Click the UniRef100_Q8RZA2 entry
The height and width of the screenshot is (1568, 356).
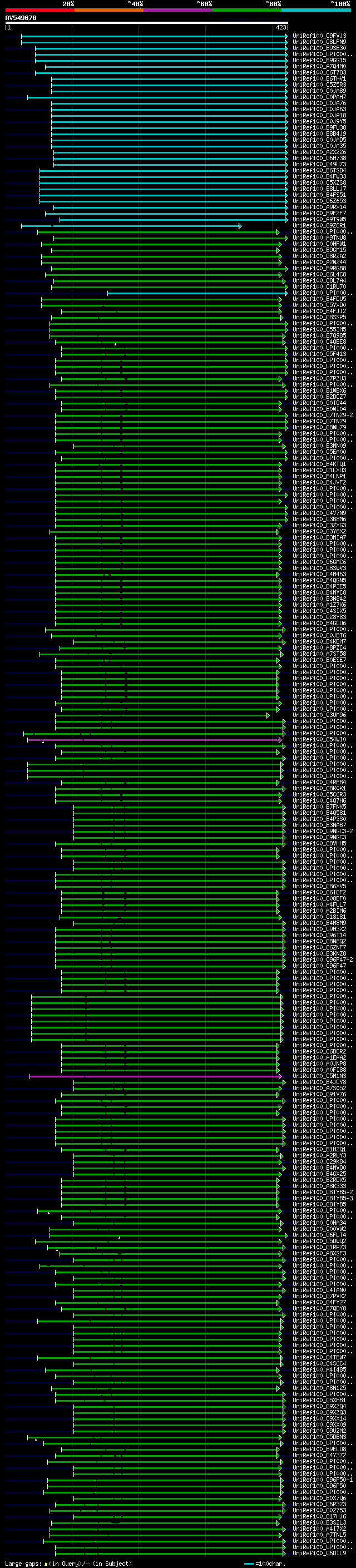pyautogui.click(x=319, y=256)
